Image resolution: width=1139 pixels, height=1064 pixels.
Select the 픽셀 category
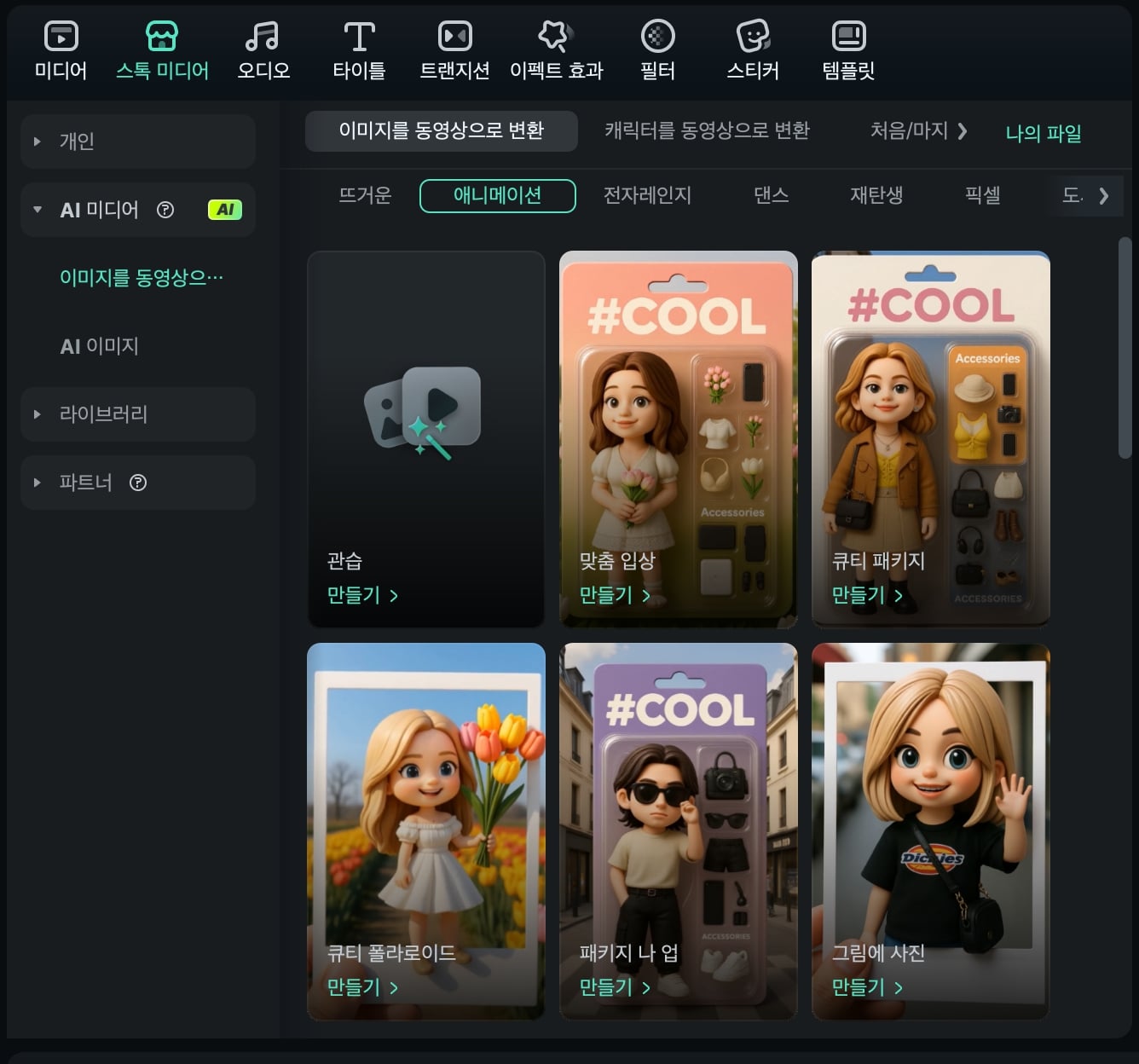point(982,195)
